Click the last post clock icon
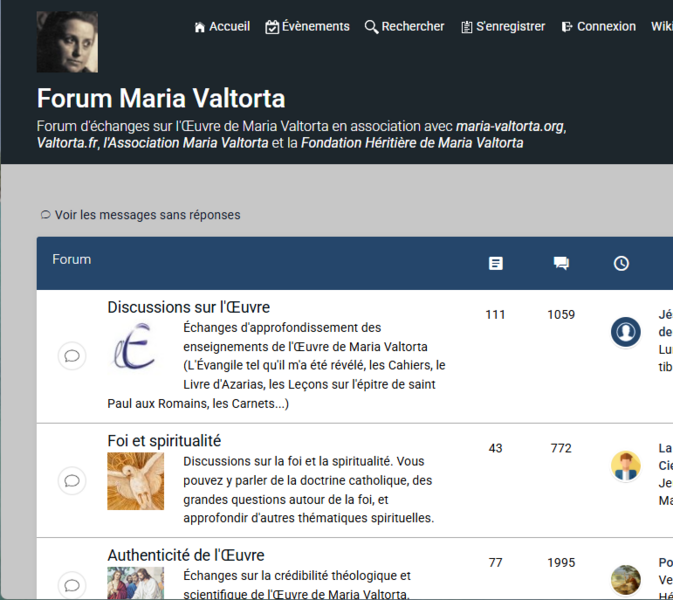Viewport: 673px width, 600px height. pyautogui.click(x=621, y=263)
